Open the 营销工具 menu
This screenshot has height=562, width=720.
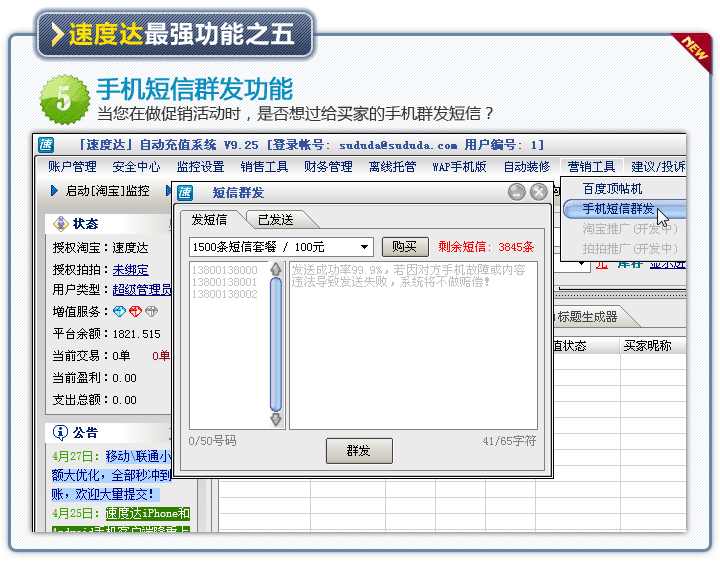591,167
